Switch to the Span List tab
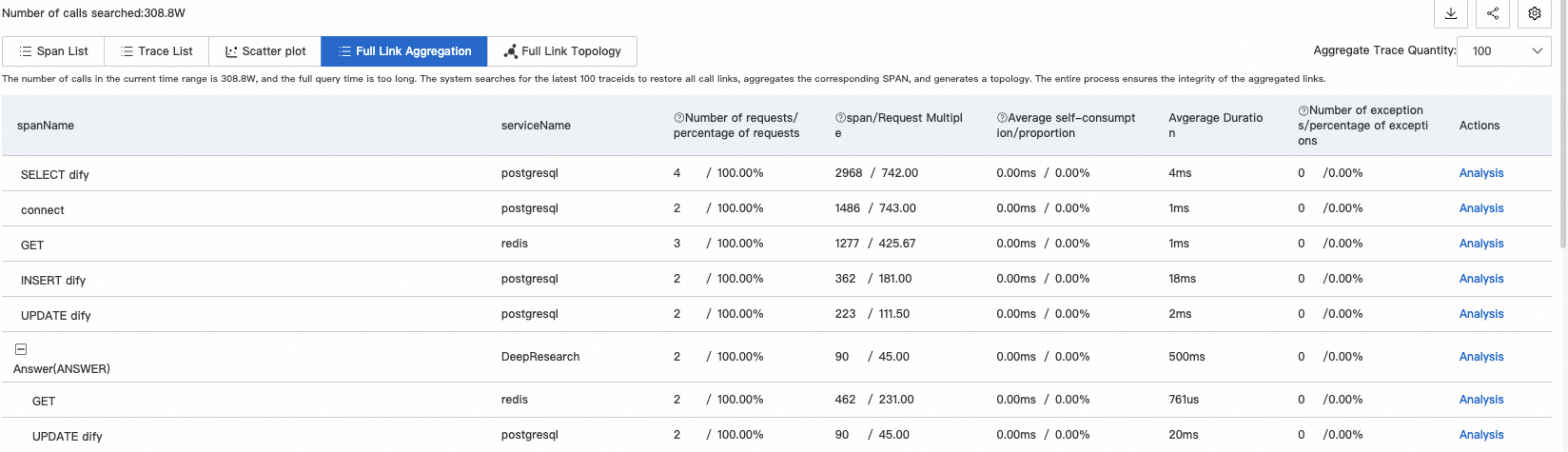This screenshot has height=452, width=1568. pos(53,51)
